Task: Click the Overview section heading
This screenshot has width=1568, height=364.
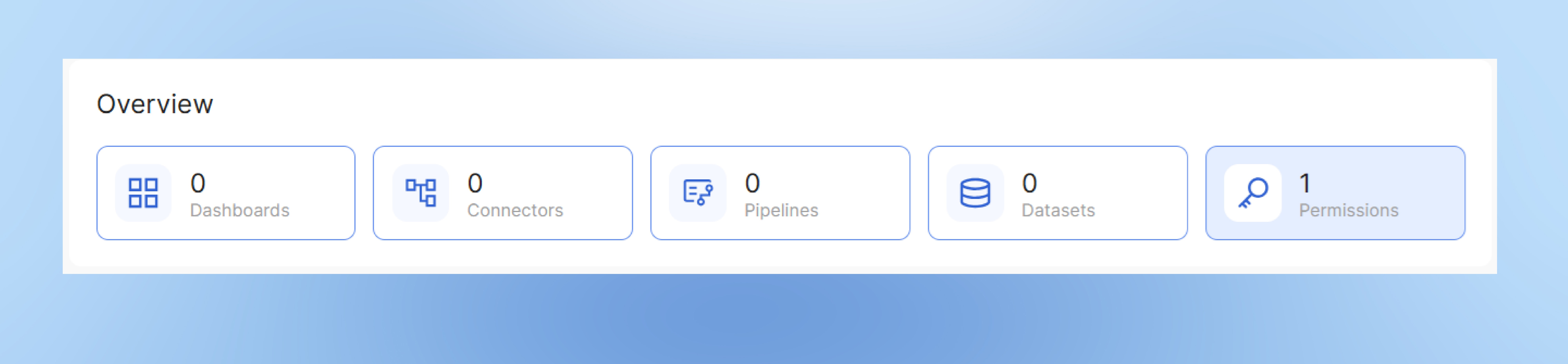Action: tap(155, 104)
